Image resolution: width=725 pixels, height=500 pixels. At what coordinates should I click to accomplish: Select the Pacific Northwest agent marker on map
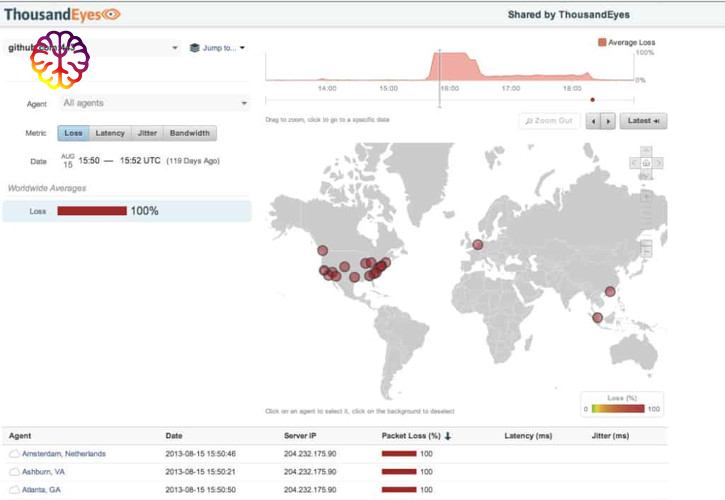(x=323, y=251)
